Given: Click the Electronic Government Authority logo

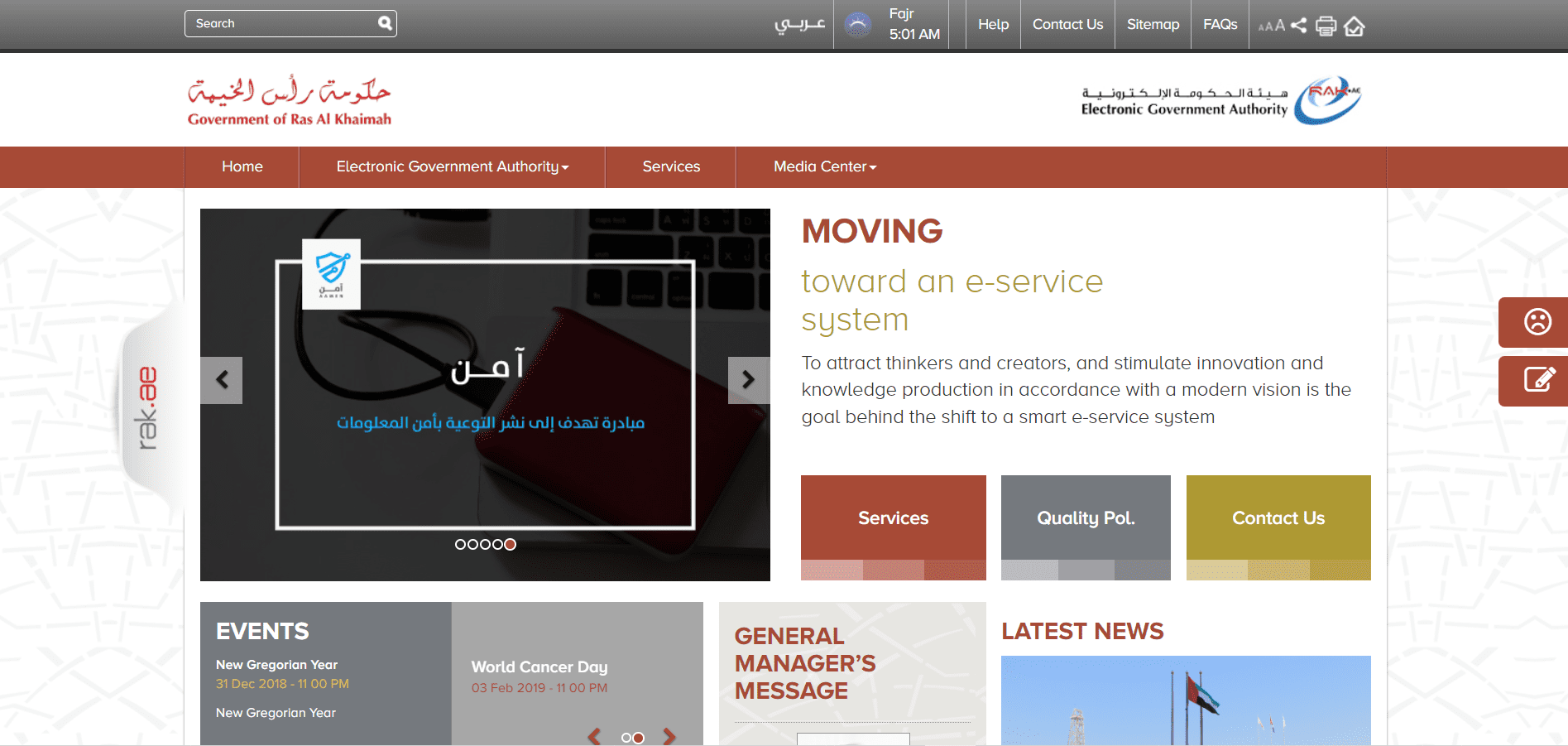Looking at the screenshot, I should point(1221,101).
